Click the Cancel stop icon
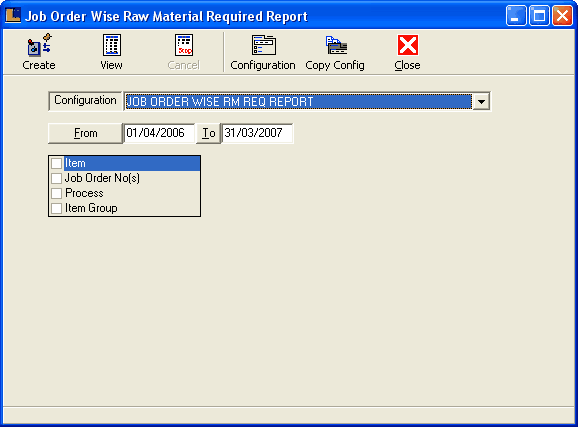Screen dimensions: 578x427 click(x=184, y=45)
